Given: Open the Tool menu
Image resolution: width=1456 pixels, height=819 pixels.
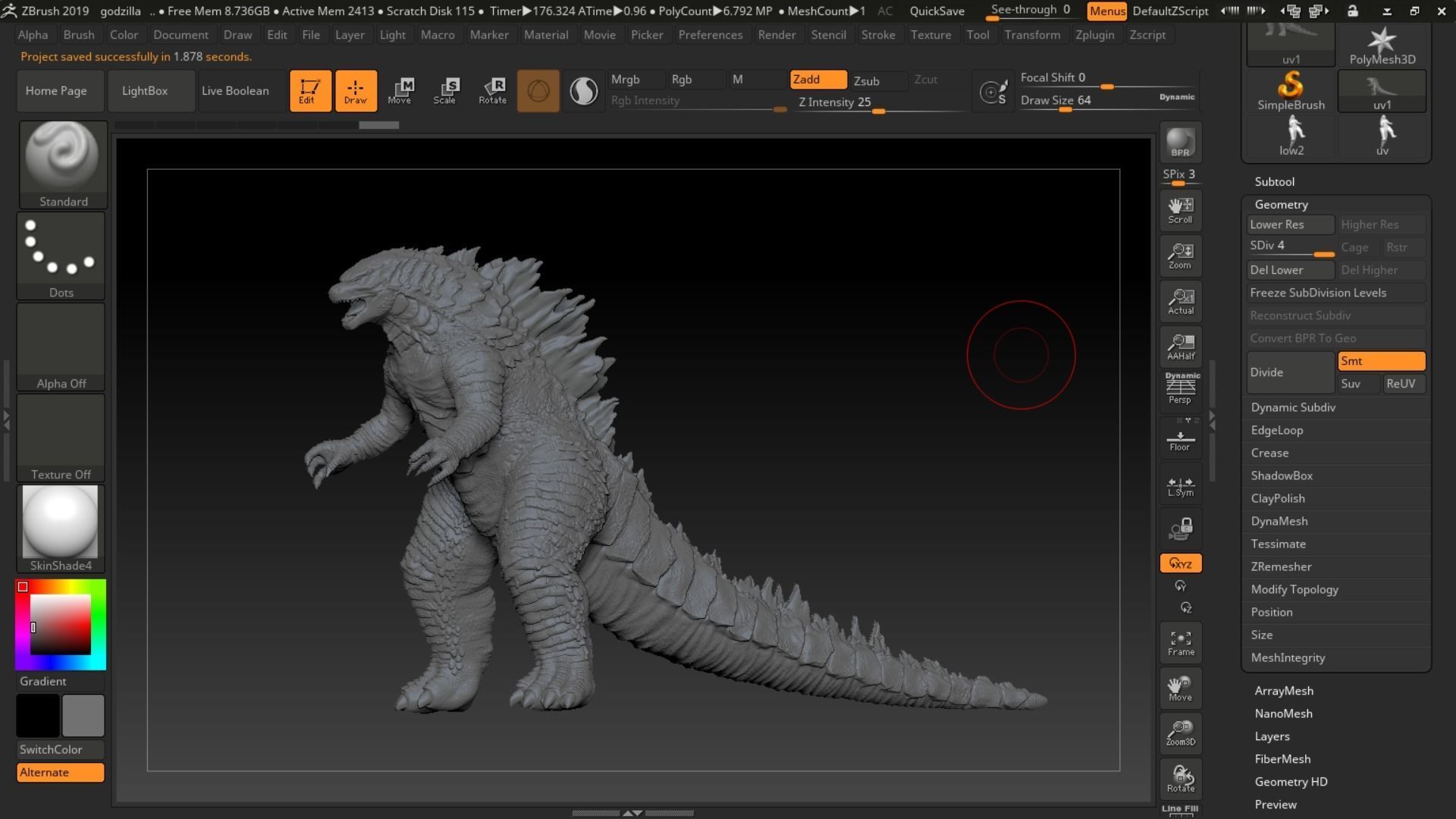Looking at the screenshot, I should pyautogui.click(x=977, y=35).
